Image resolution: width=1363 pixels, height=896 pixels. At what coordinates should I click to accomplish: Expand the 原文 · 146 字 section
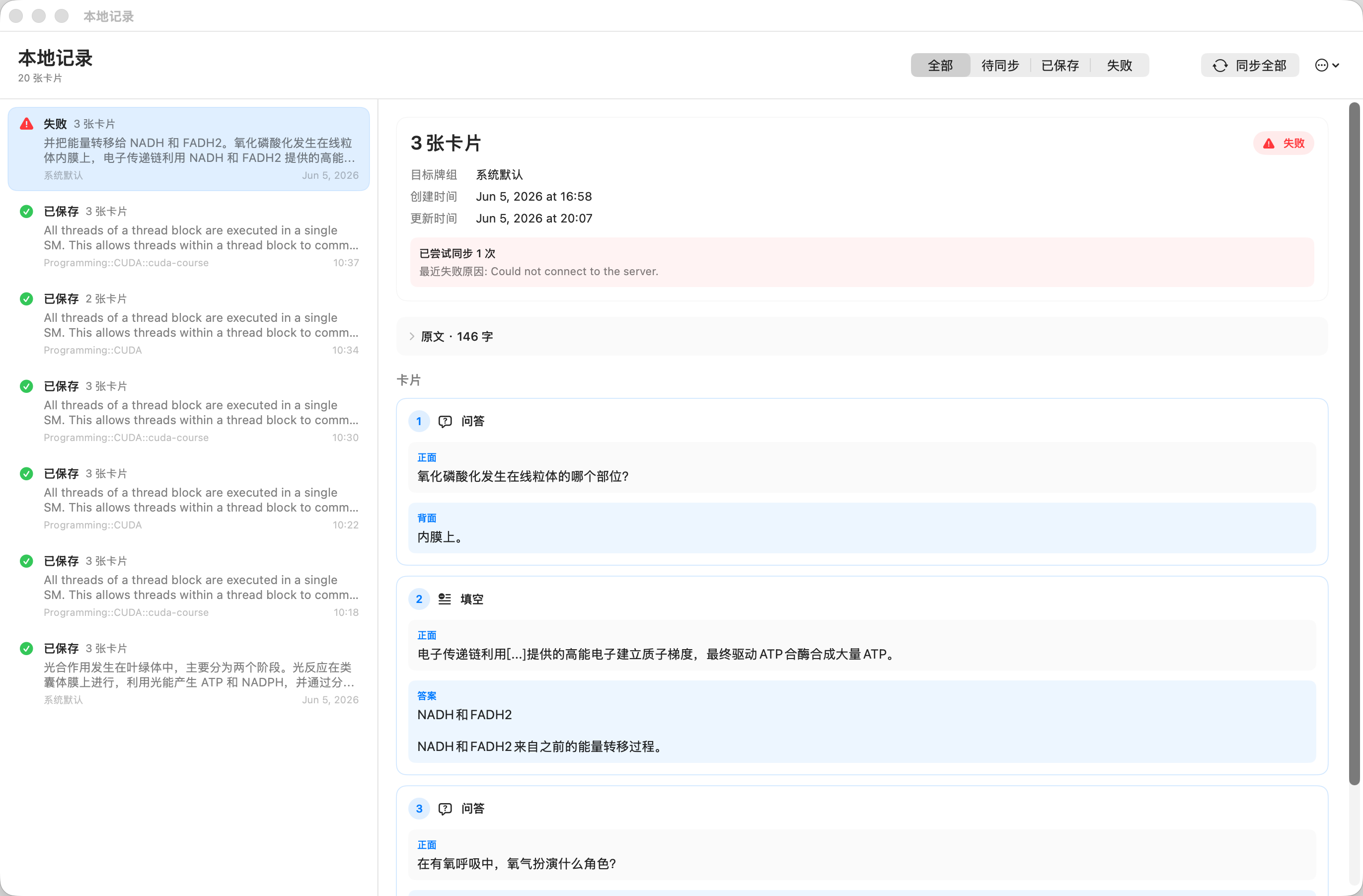861,337
